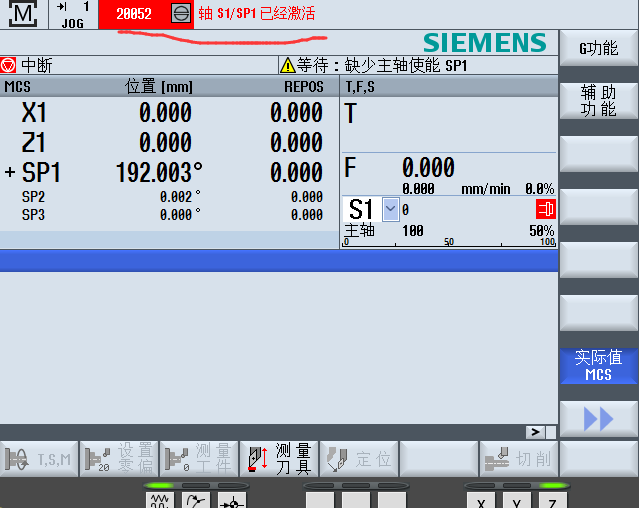Viewport: 639px width, 508px height.
Task: Click the JOG waveform key icon
Action: 160,501
